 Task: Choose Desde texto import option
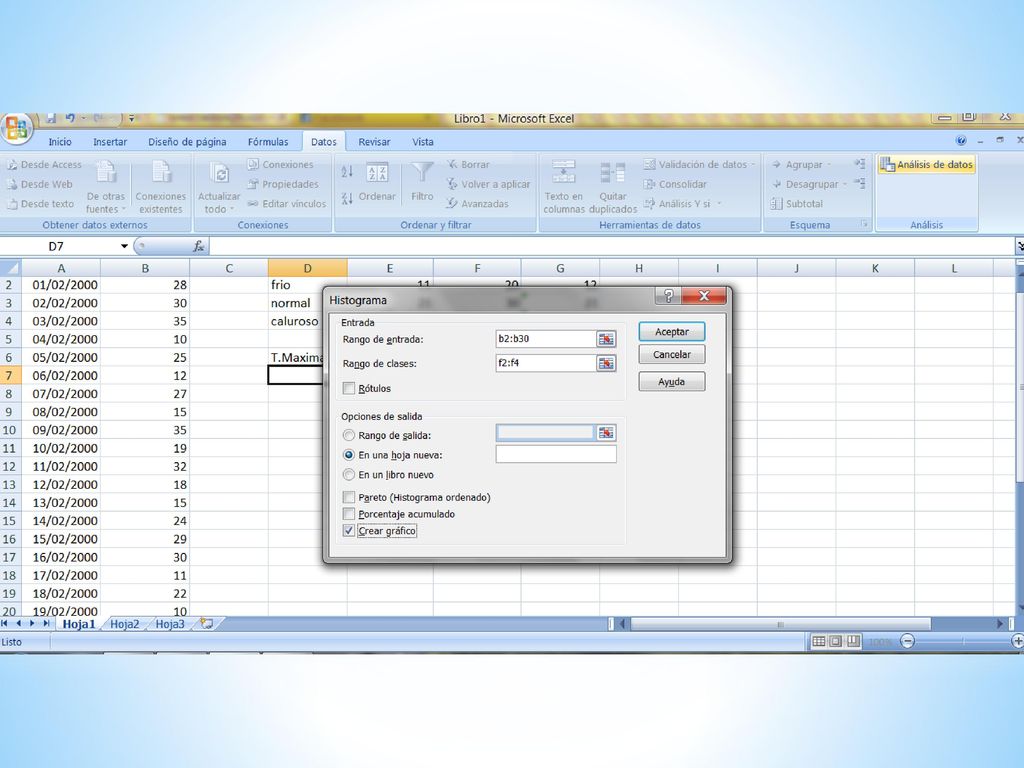click(x=40, y=204)
